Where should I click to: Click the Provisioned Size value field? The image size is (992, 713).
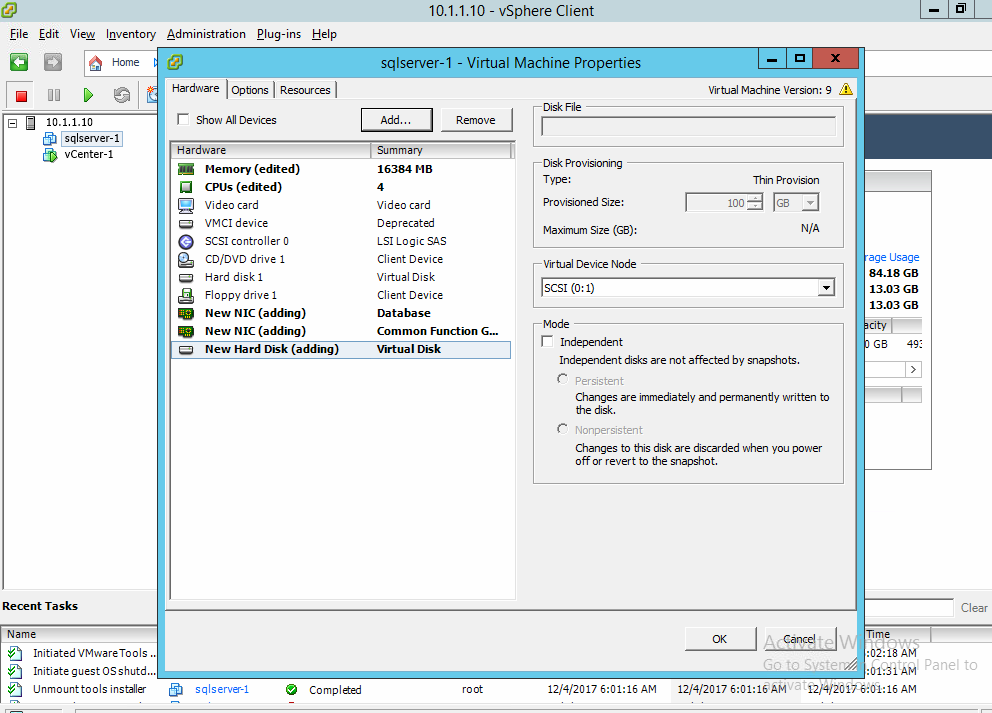tap(716, 202)
